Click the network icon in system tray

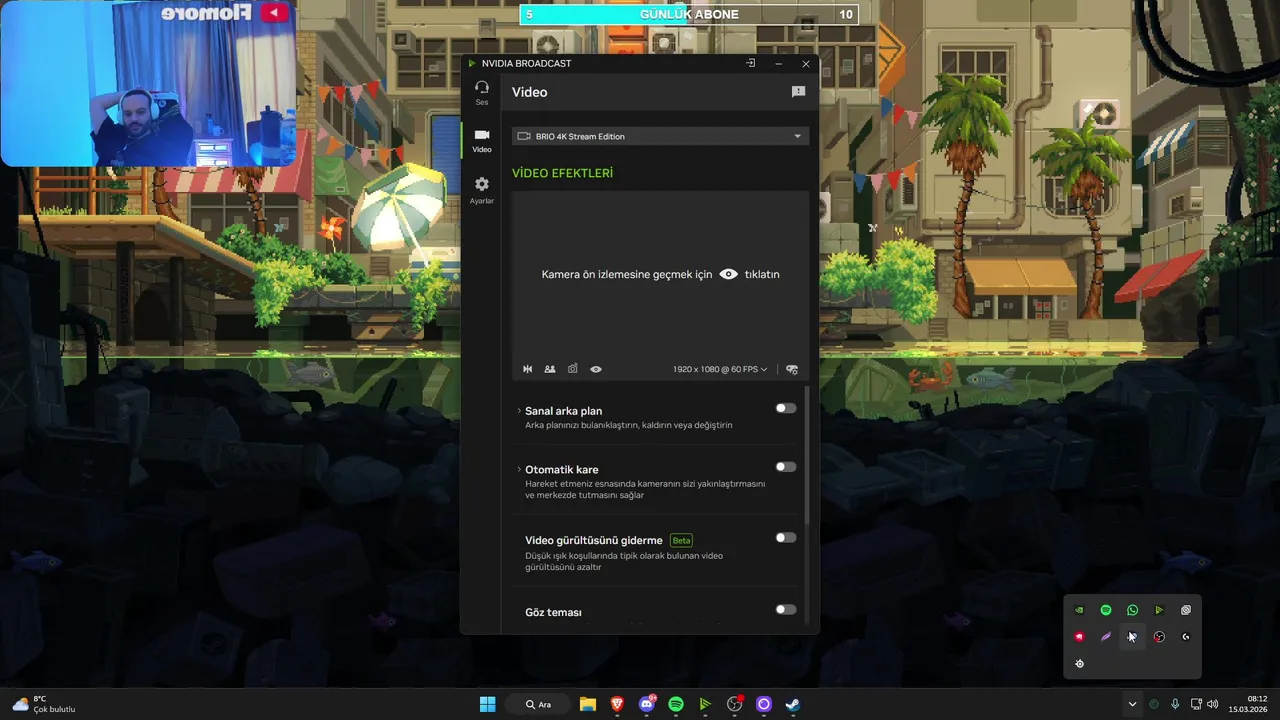[x=1196, y=704]
